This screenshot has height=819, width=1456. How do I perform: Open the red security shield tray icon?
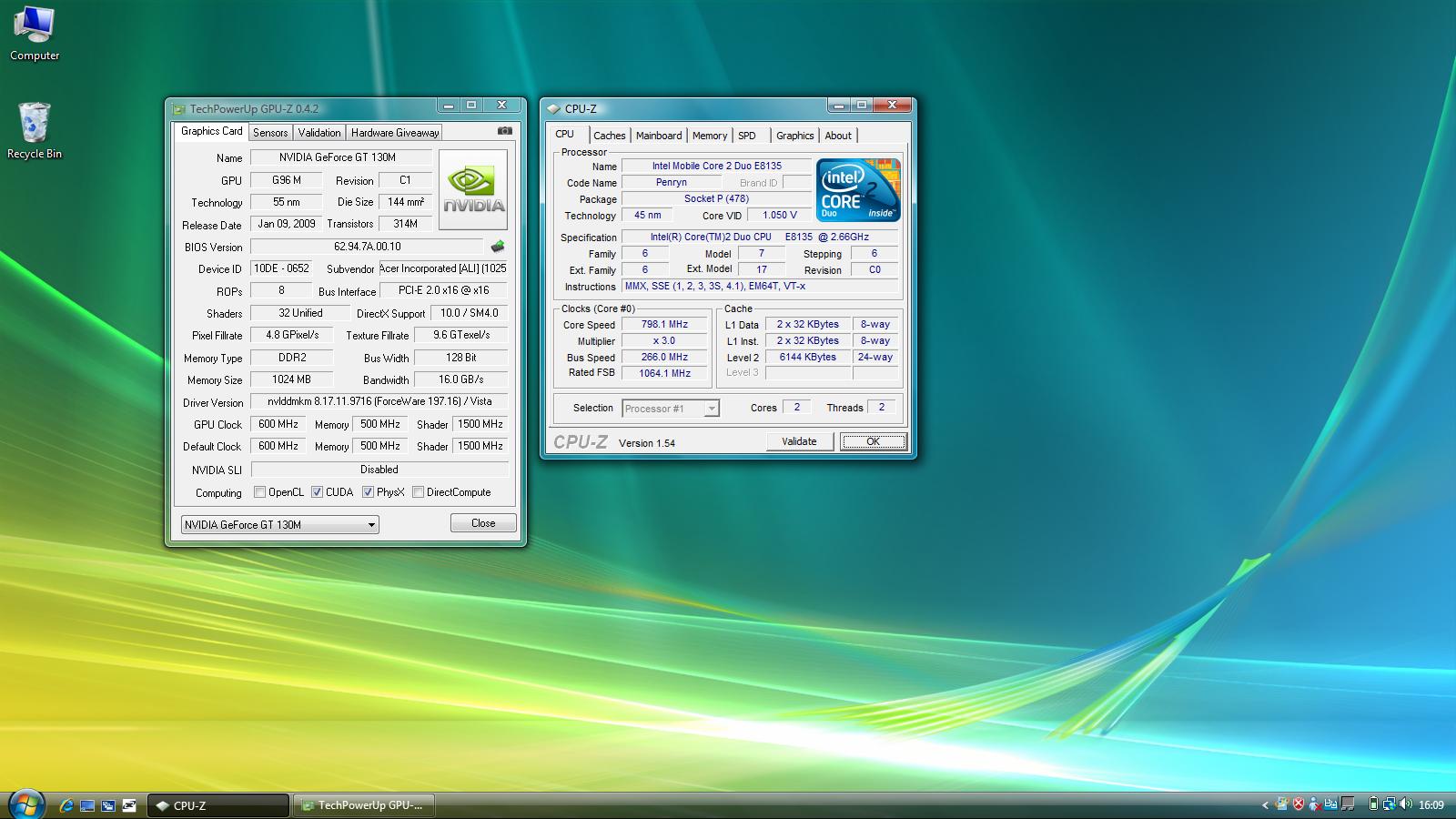(x=1299, y=804)
